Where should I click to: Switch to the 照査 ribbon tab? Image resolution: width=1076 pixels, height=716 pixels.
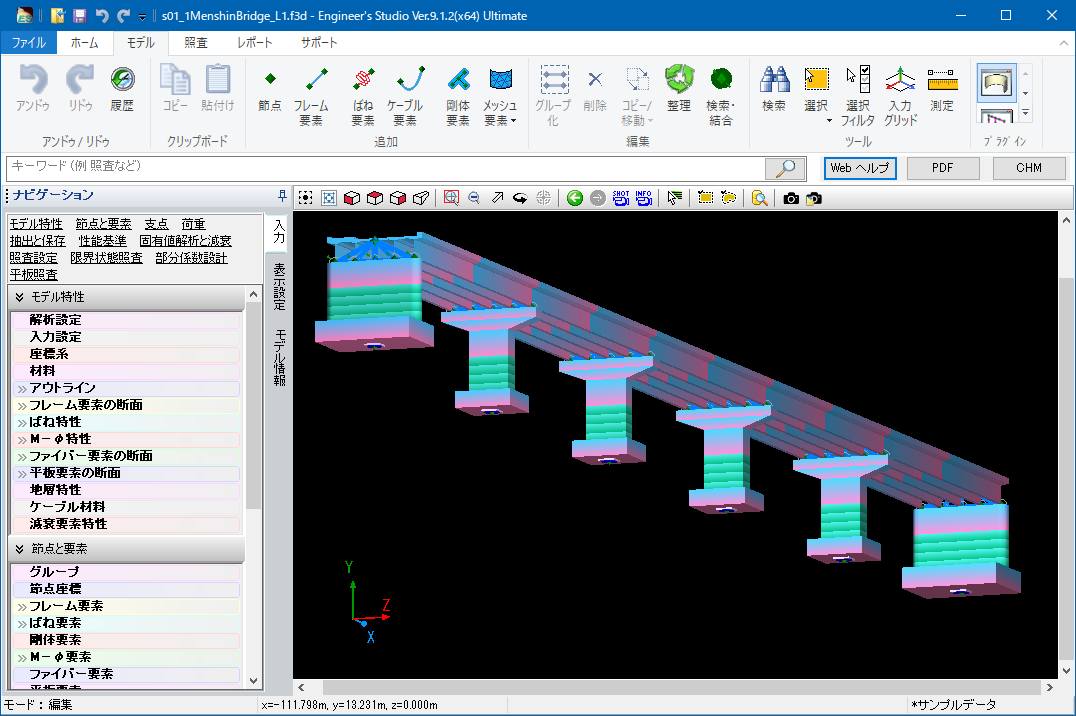pyautogui.click(x=196, y=43)
